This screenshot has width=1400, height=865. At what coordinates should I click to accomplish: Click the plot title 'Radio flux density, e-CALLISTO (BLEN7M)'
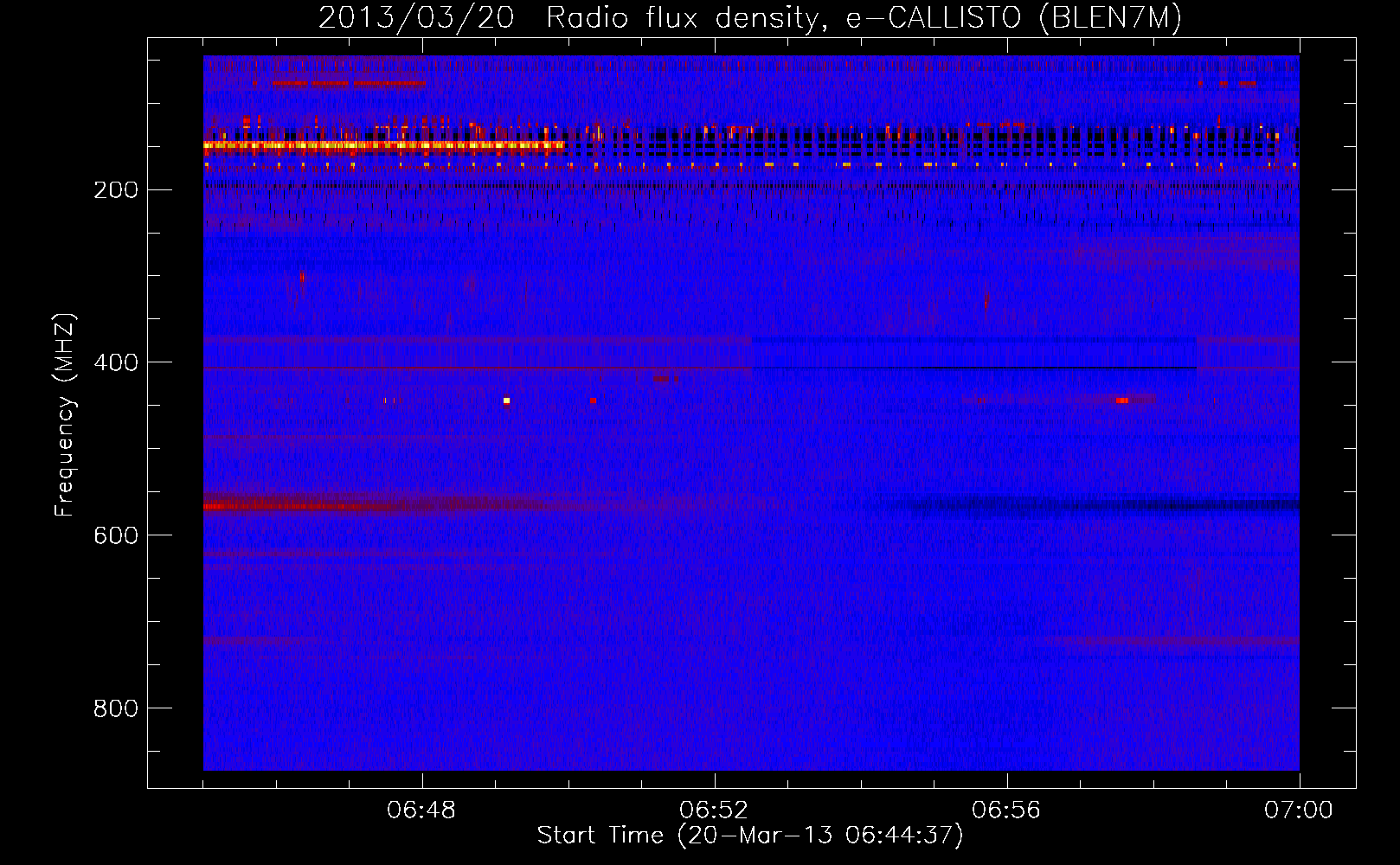pyautogui.click(x=864, y=18)
